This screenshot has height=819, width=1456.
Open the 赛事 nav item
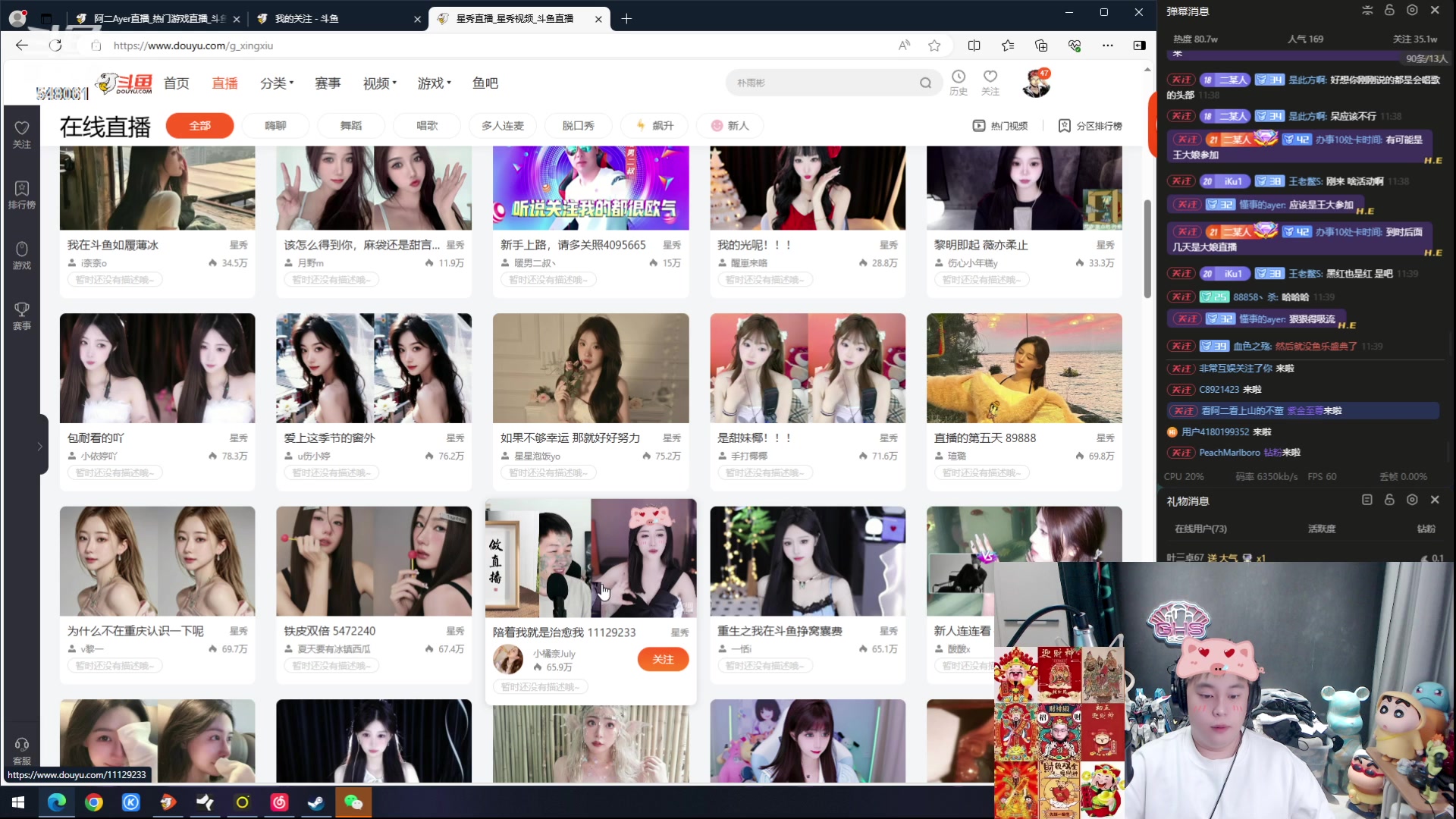tap(328, 83)
